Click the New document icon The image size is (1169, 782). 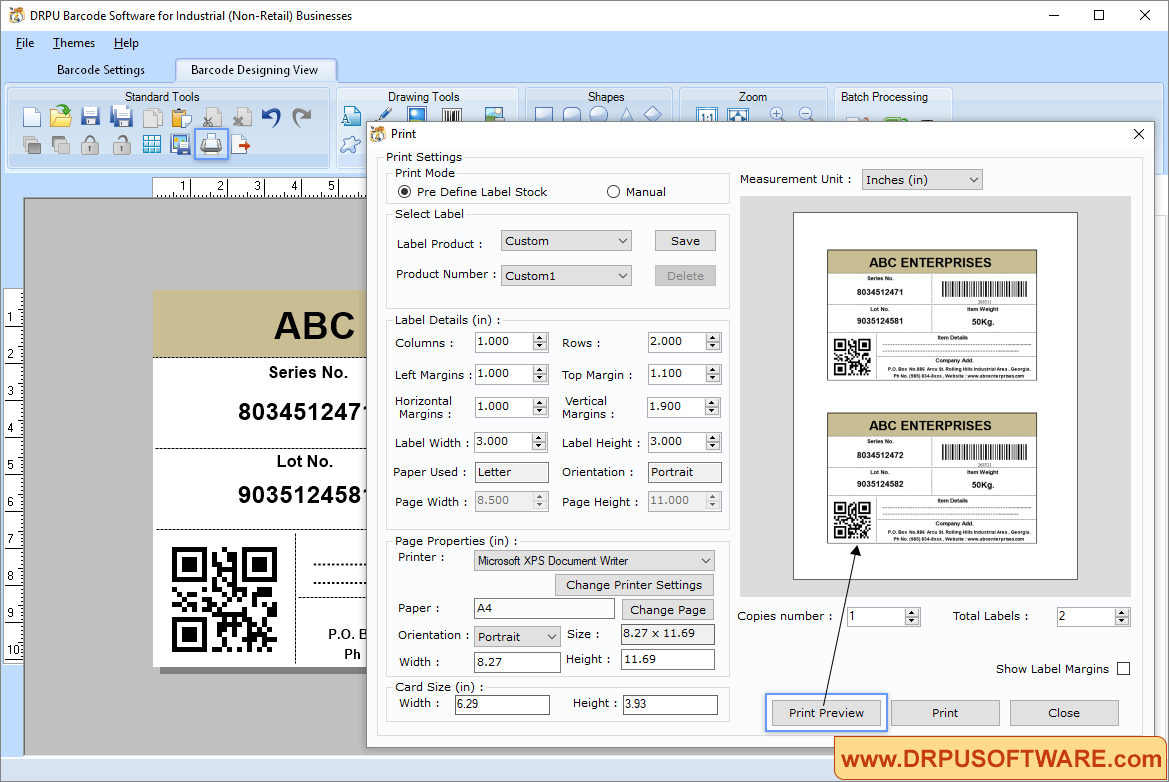[32, 117]
